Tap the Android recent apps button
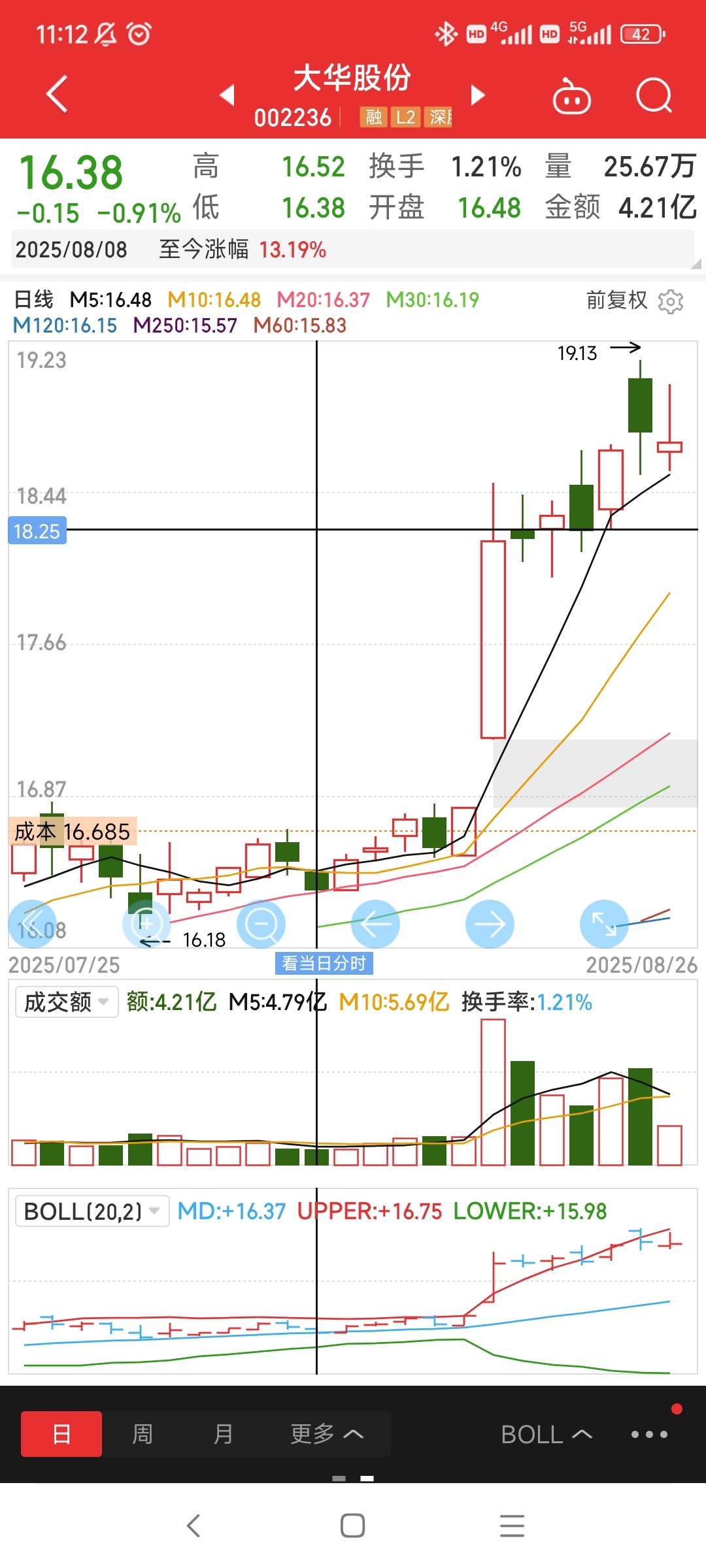This screenshot has height=1568, width=706. (x=512, y=1526)
